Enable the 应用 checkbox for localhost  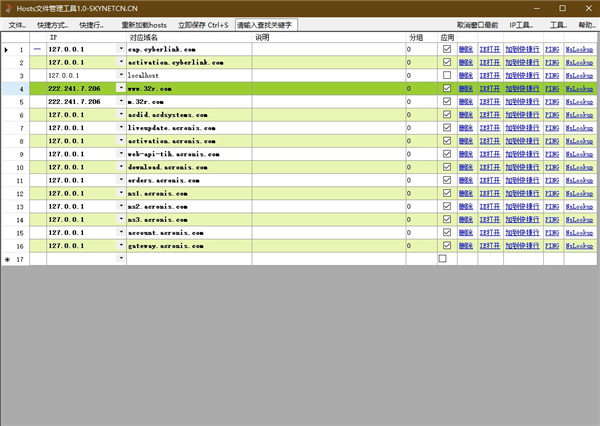446,75
